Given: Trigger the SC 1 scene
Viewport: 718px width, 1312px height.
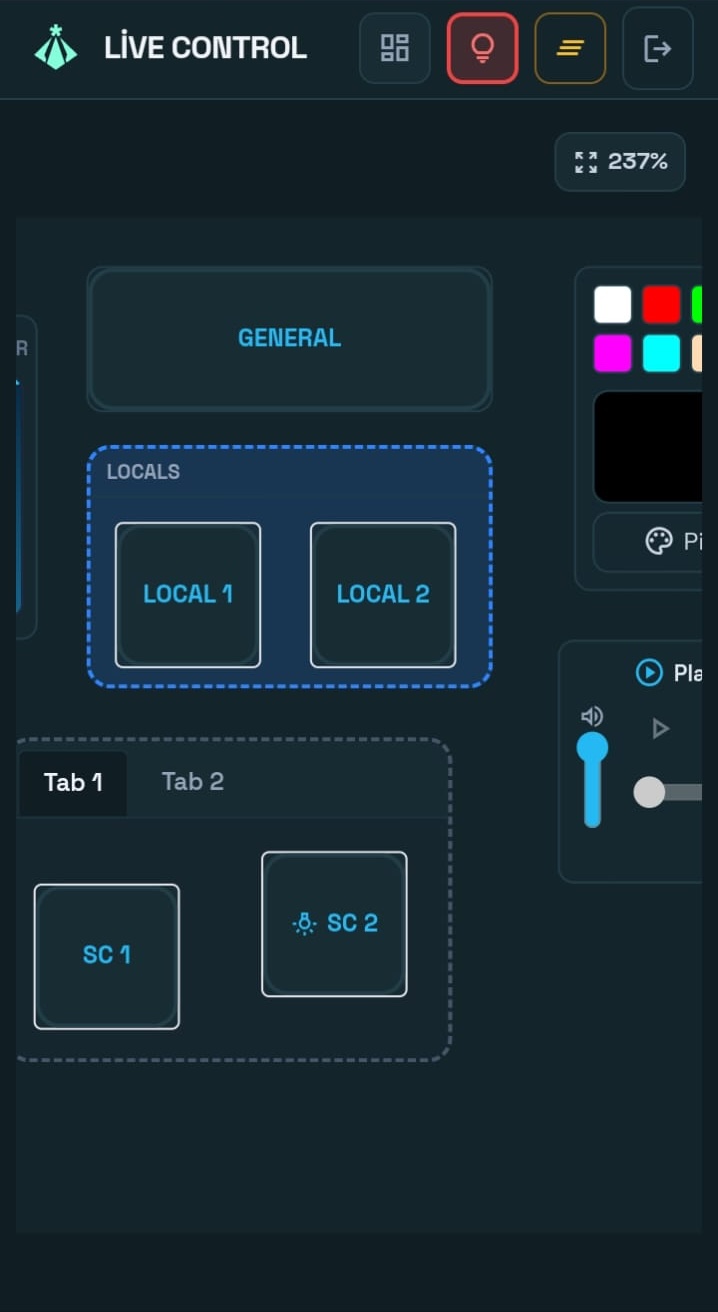Looking at the screenshot, I should [x=107, y=956].
